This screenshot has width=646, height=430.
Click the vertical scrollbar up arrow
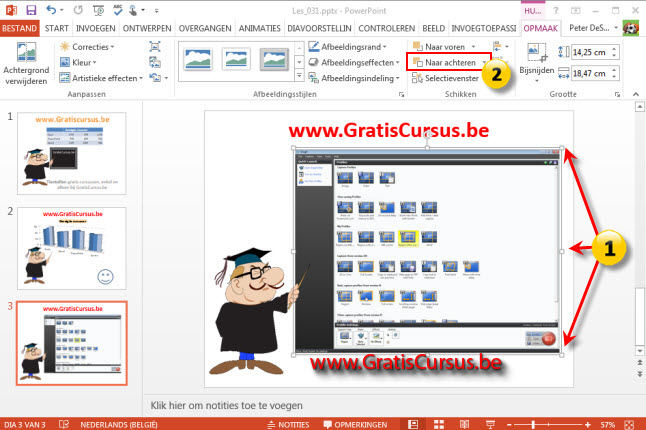coord(639,107)
